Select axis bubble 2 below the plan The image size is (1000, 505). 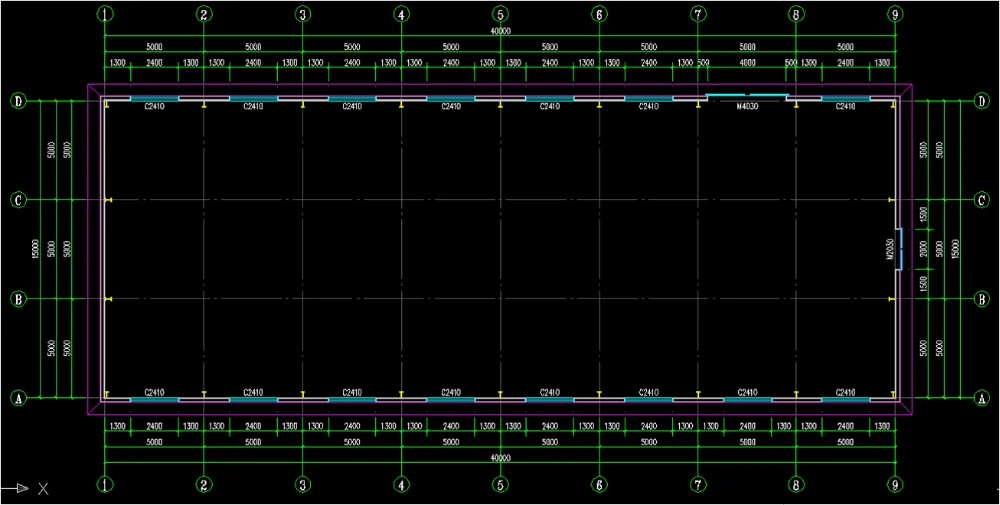coord(204,485)
